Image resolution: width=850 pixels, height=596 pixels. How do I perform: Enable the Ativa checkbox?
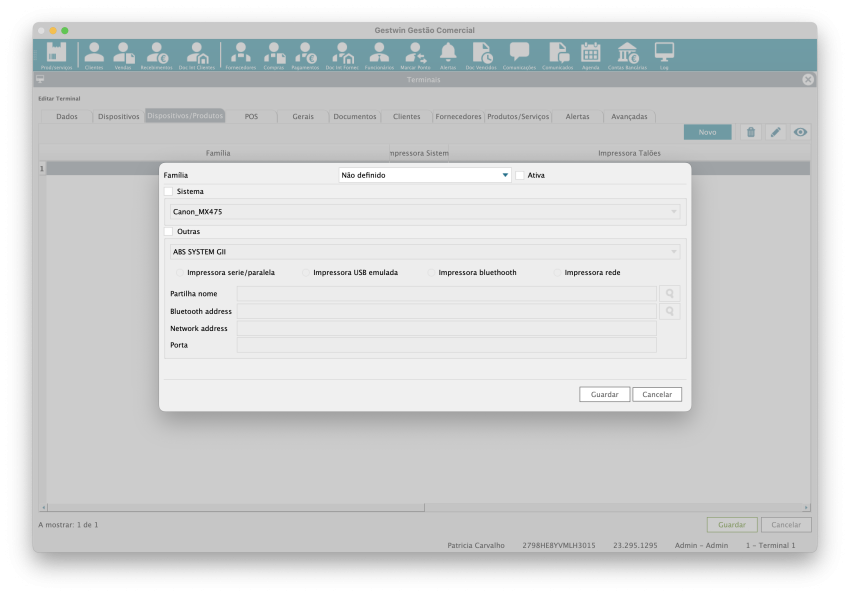[x=520, y=175]
